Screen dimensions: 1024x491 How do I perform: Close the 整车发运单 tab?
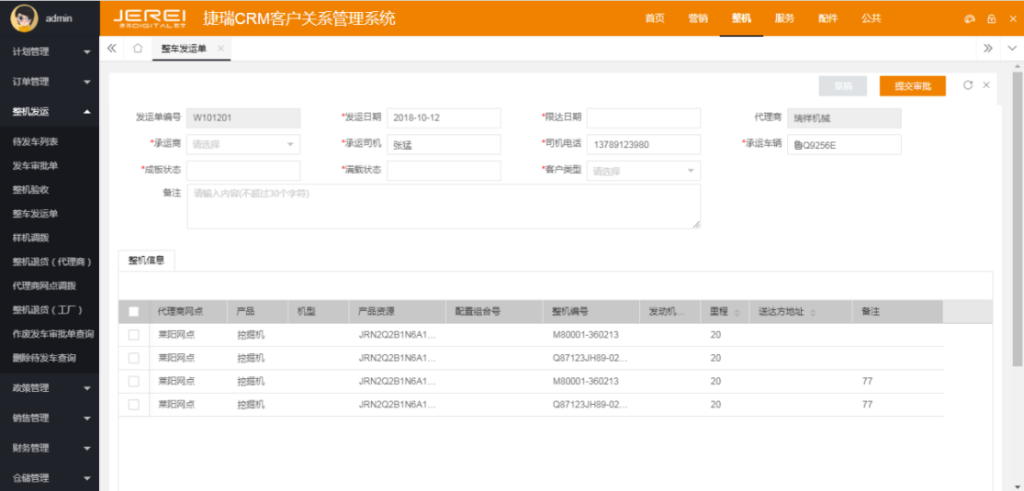(220, 48)
